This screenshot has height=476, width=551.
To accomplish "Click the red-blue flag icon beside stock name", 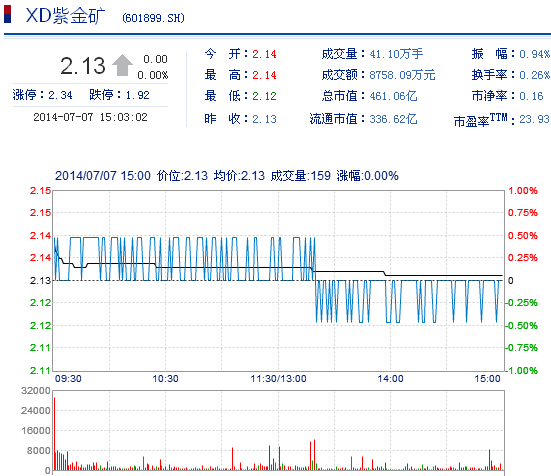I will pyautogui.click(x=7, y=14).
